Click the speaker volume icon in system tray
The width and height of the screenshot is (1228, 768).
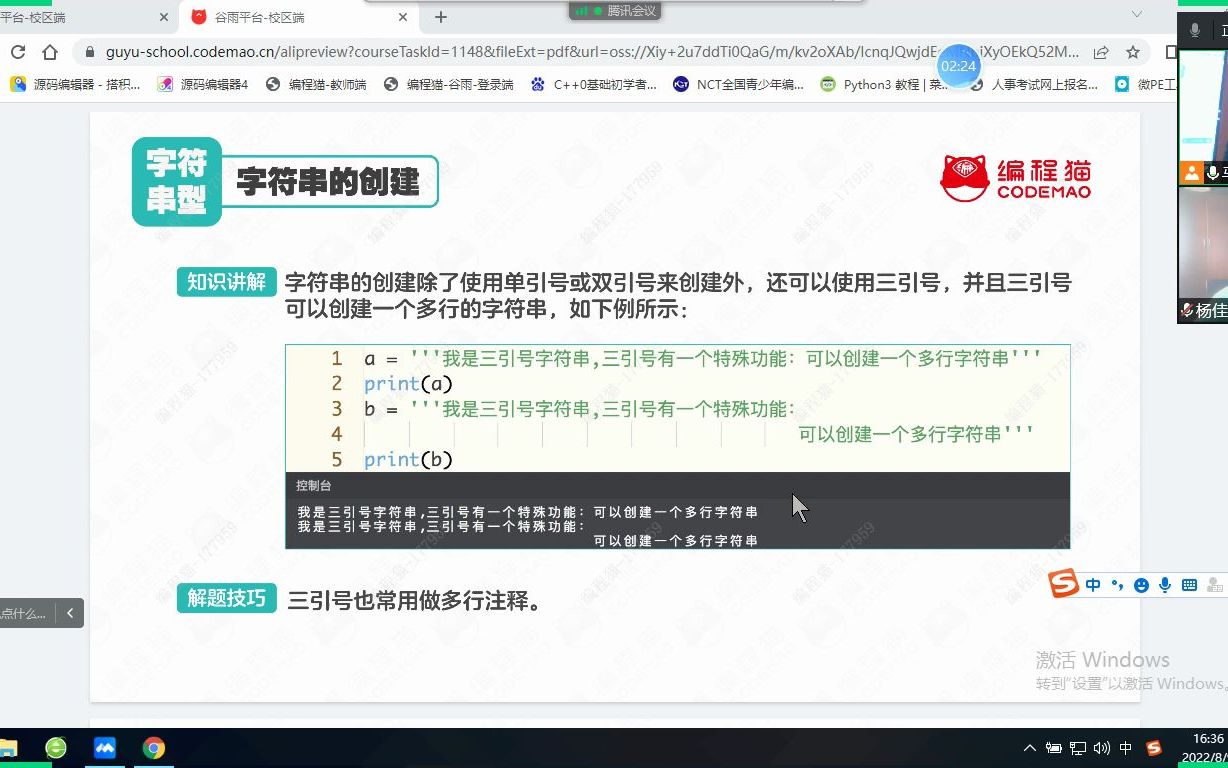coord(1102,748)
